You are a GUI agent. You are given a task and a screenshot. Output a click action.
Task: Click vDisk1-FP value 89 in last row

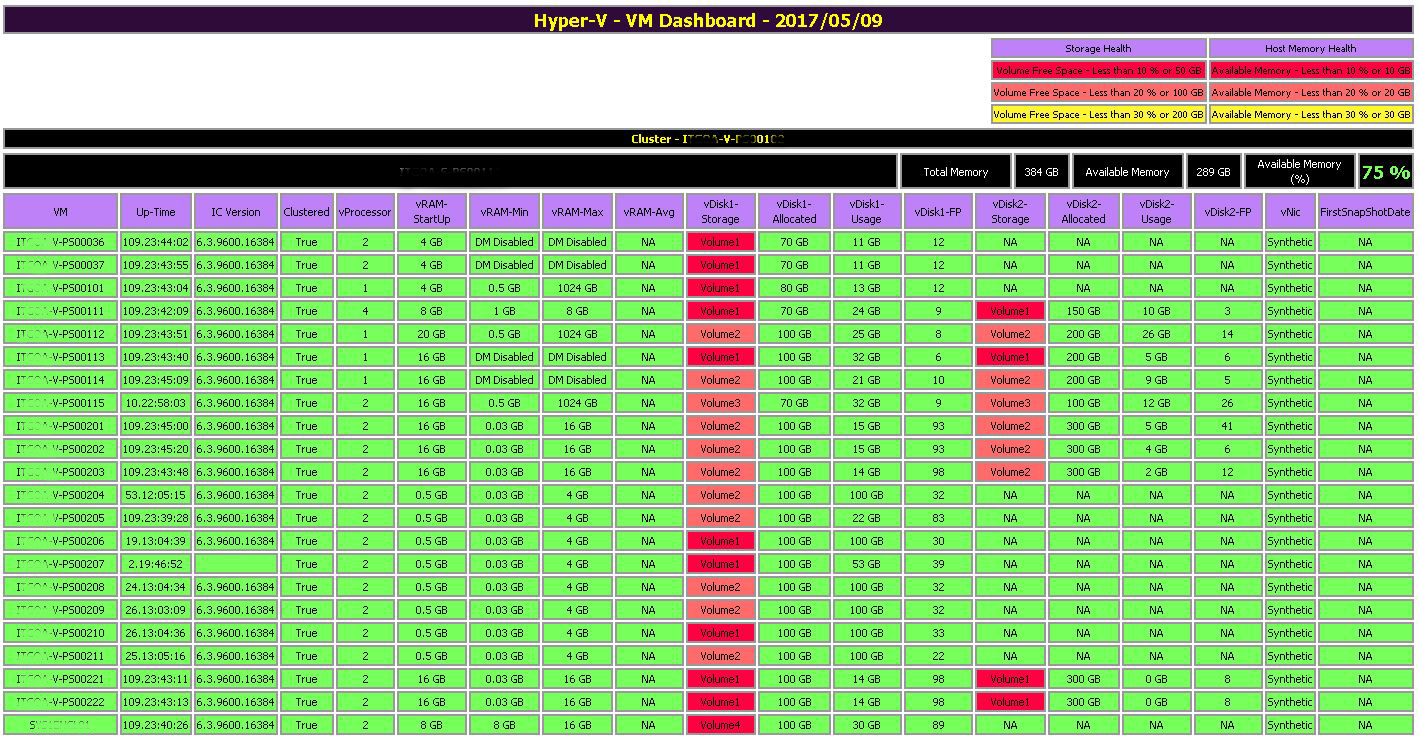(x=938, y=725)
